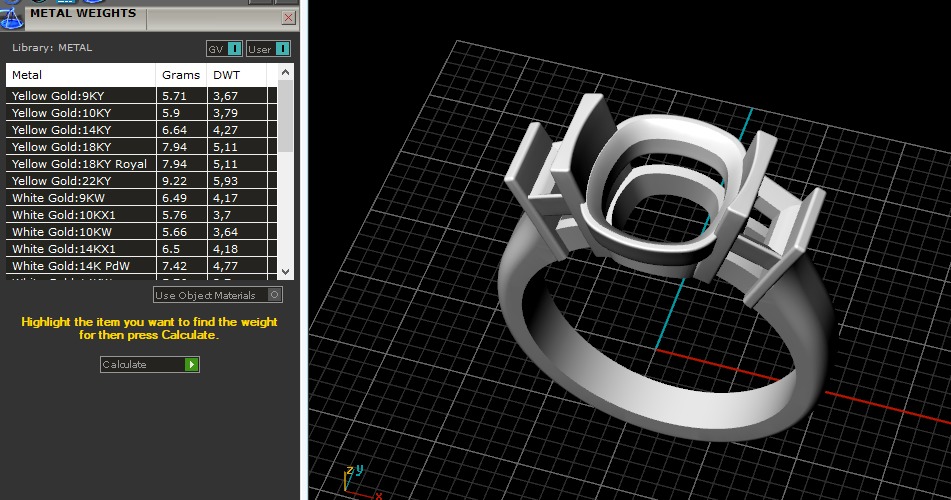Click the 5.71 grams value
The image size is (951, 500).
coord(174,96)
